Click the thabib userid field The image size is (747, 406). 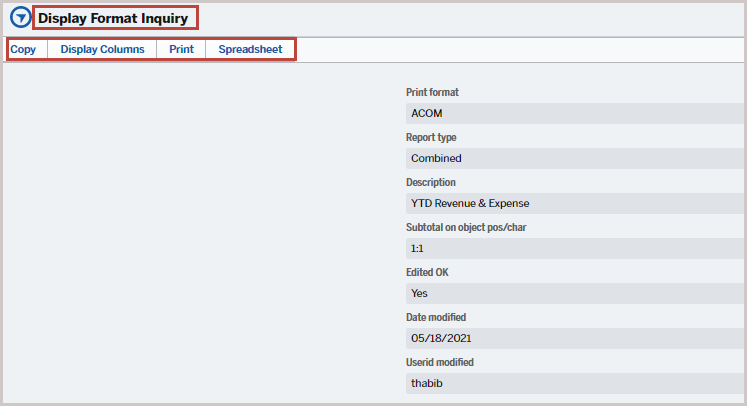click(574, 382)
